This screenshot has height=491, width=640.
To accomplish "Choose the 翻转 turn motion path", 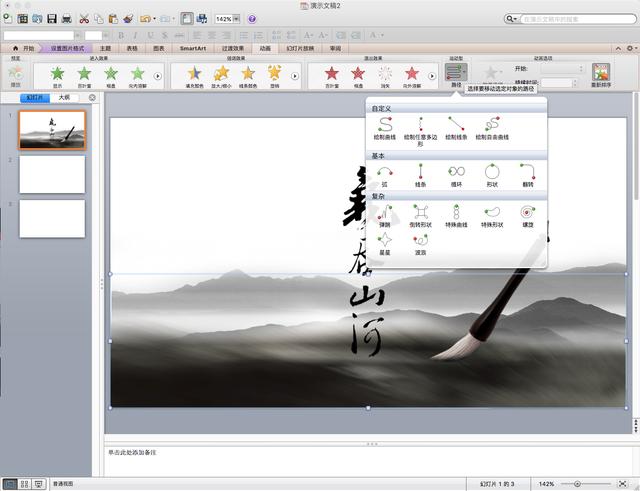I will [528, 176].
